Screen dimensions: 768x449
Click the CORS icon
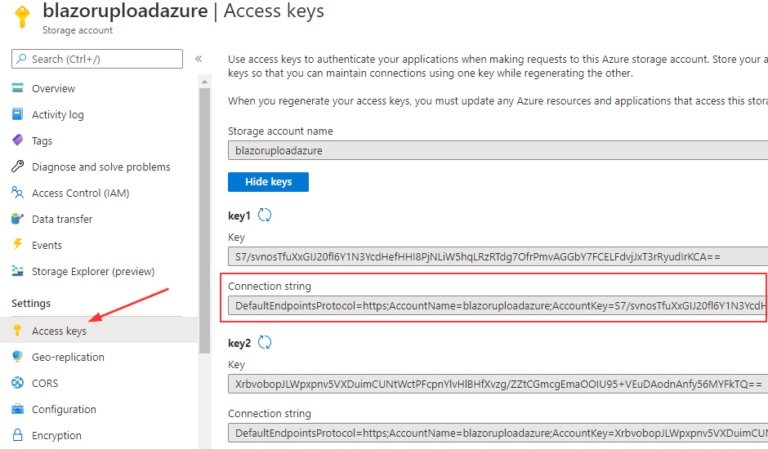(18, 382)
